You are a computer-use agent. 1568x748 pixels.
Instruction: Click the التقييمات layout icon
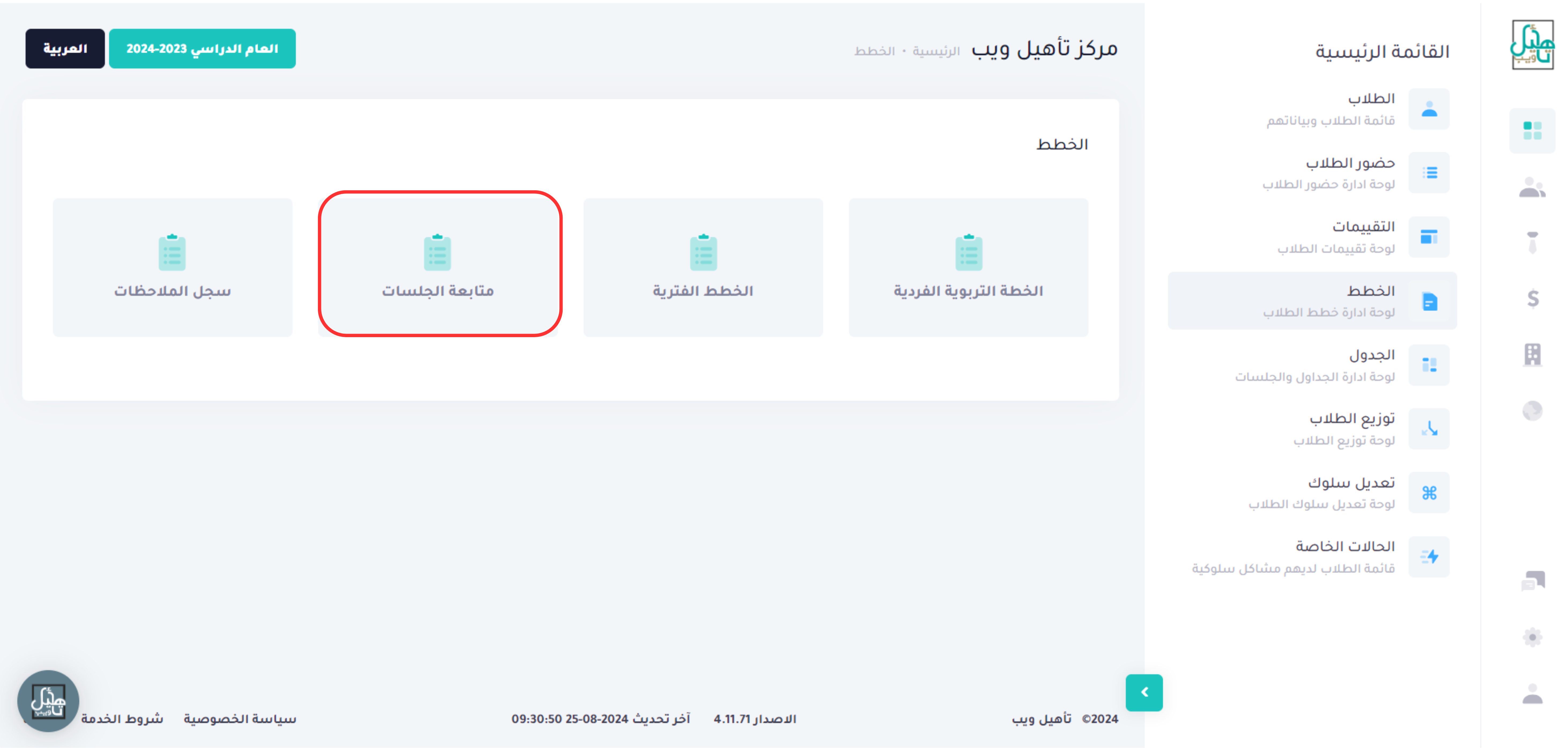point(1429,237)
